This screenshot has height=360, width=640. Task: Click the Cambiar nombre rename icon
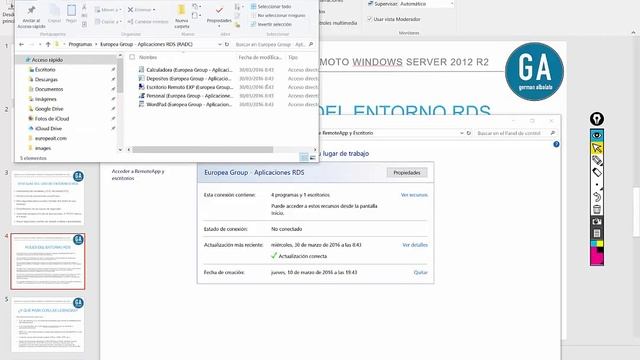[x=130, y=22]
